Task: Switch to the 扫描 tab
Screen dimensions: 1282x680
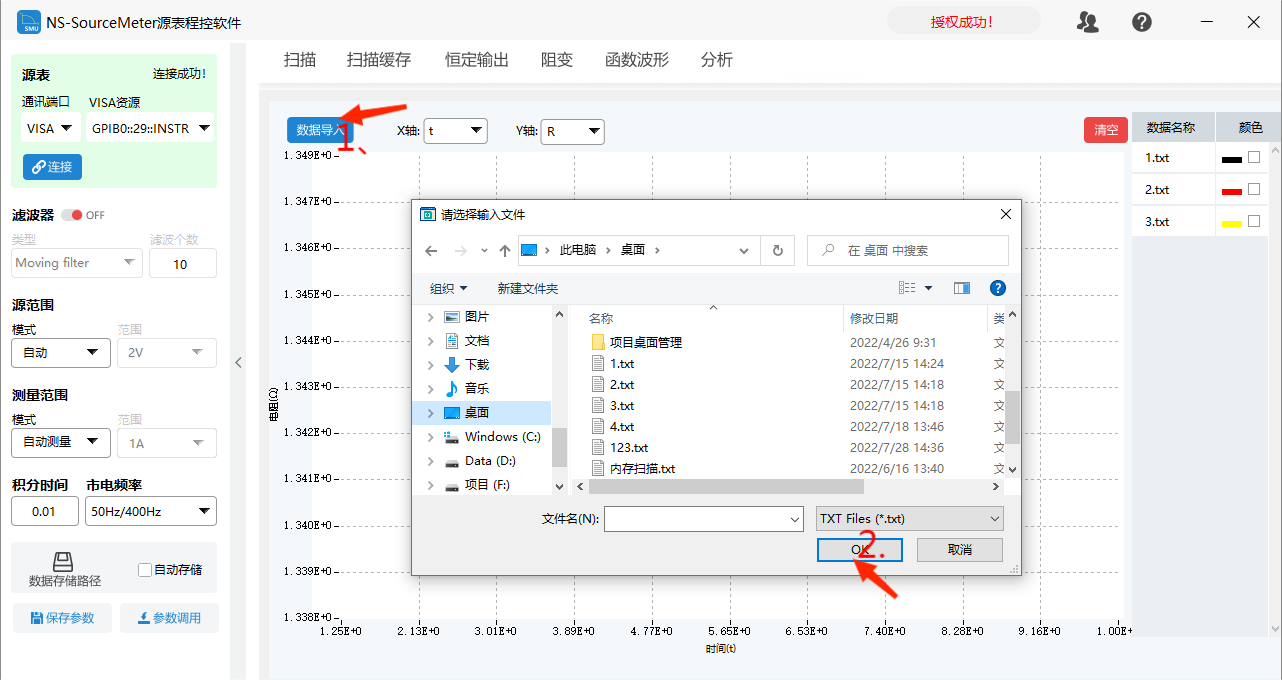Action: (x=300, y=60)
